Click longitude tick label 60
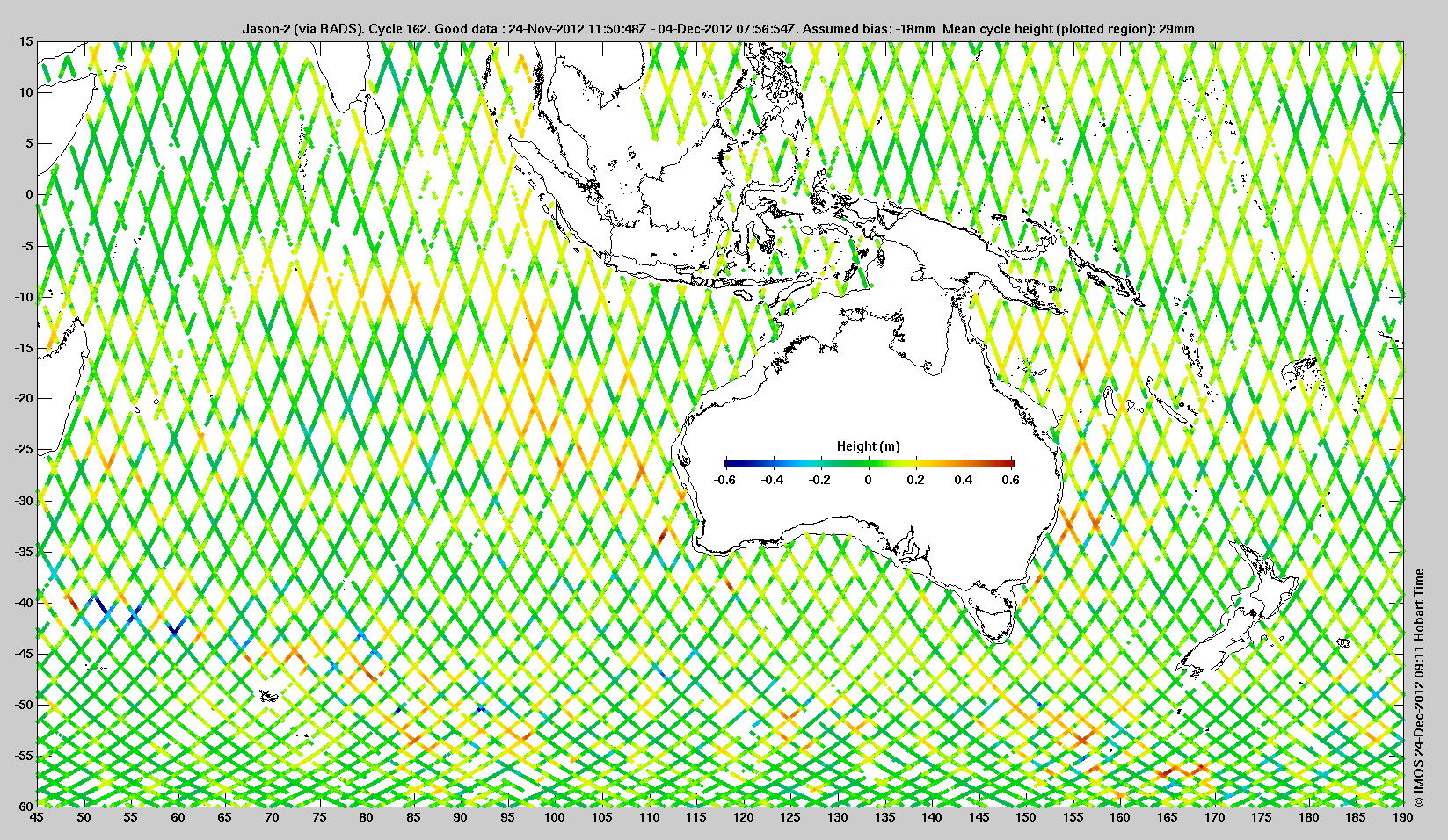Viewport: 1448px width, 840px height. 178,817
